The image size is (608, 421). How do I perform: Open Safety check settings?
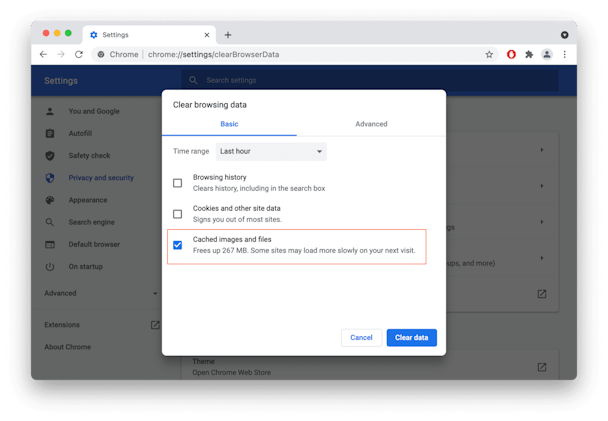(89, 155)
